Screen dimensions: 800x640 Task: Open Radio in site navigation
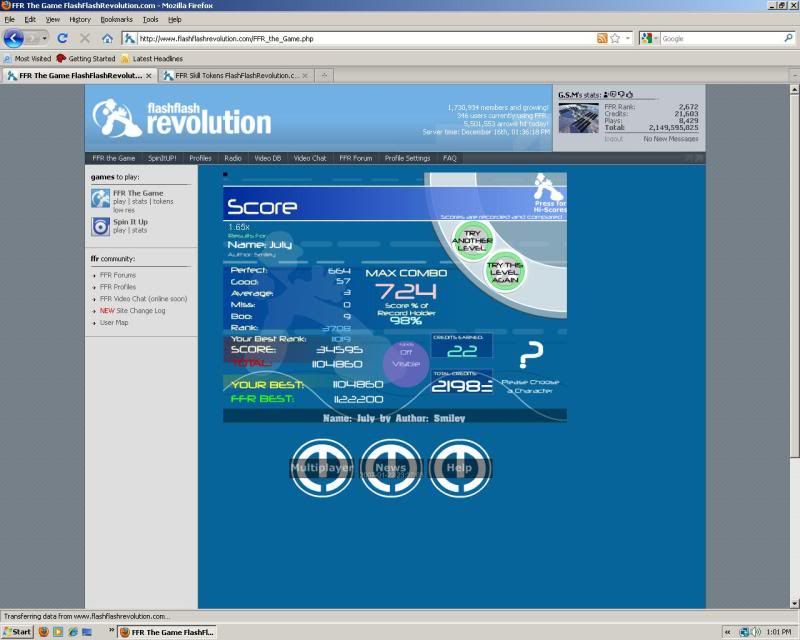click(x=233, y=158)
